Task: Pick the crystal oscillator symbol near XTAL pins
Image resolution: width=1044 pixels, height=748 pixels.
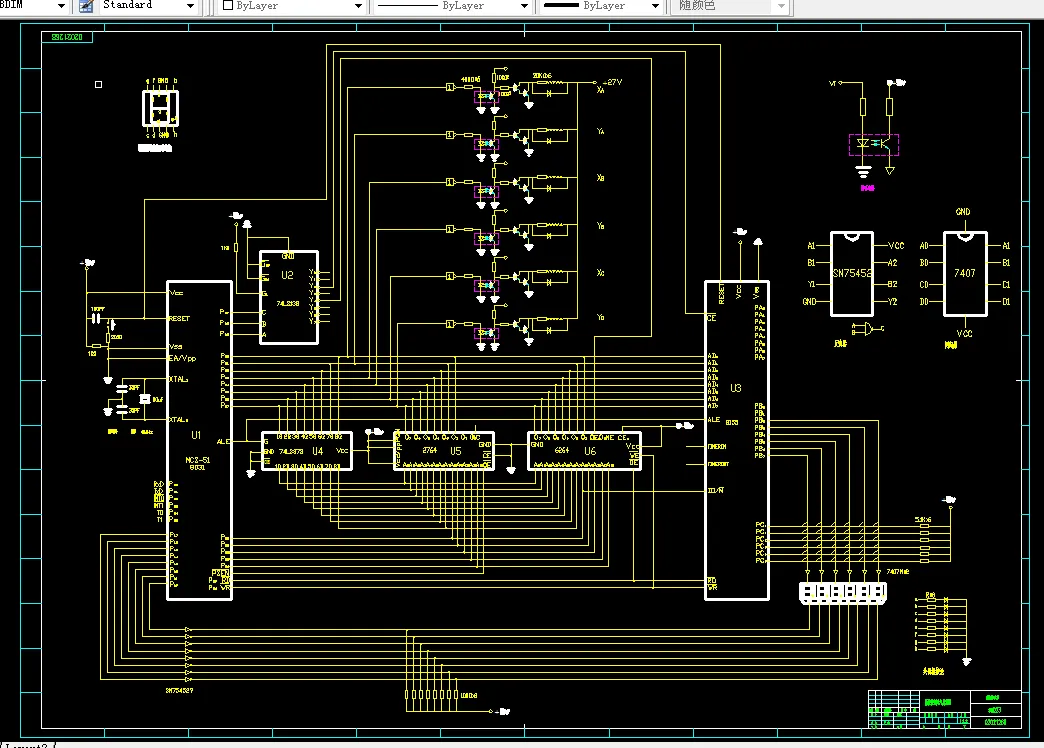Action: point(144,399)
